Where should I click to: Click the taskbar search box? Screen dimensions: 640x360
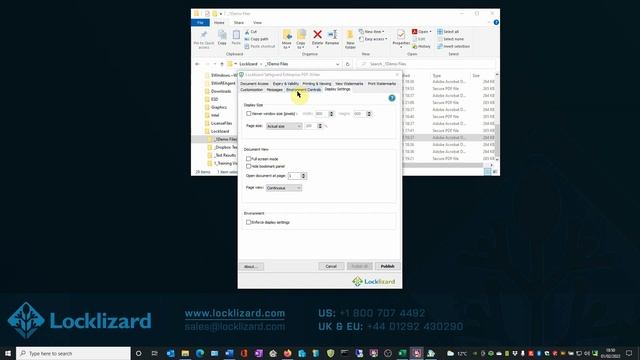point(73,353)
